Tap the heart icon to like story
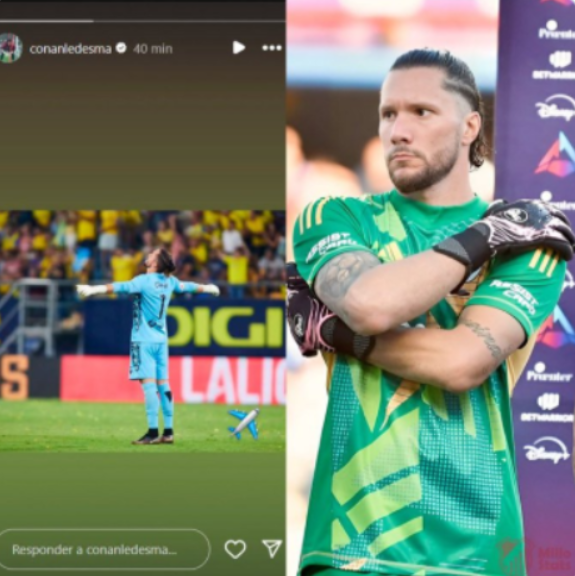The width and height of the screenshot is (575, 576). (x=235, y=549)
